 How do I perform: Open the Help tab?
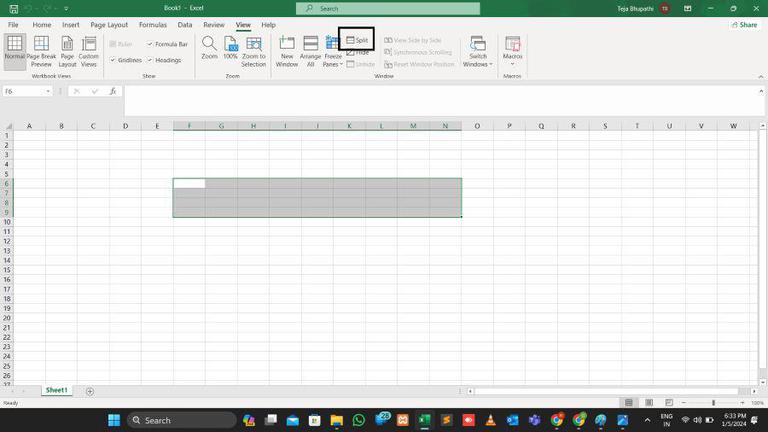tap(268, 24)
